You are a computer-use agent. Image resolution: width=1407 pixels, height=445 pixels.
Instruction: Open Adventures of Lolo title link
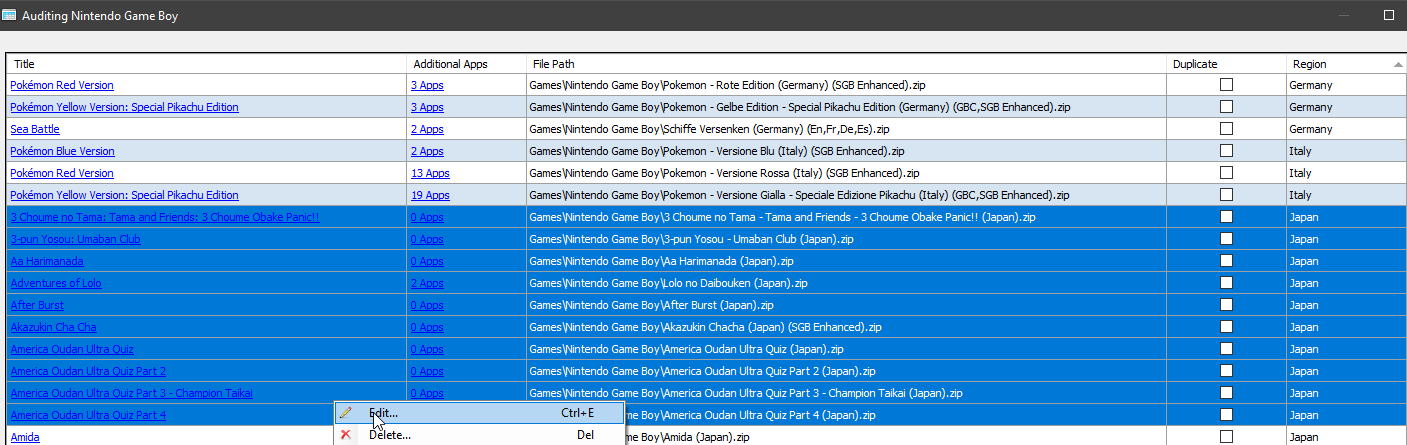56,283
